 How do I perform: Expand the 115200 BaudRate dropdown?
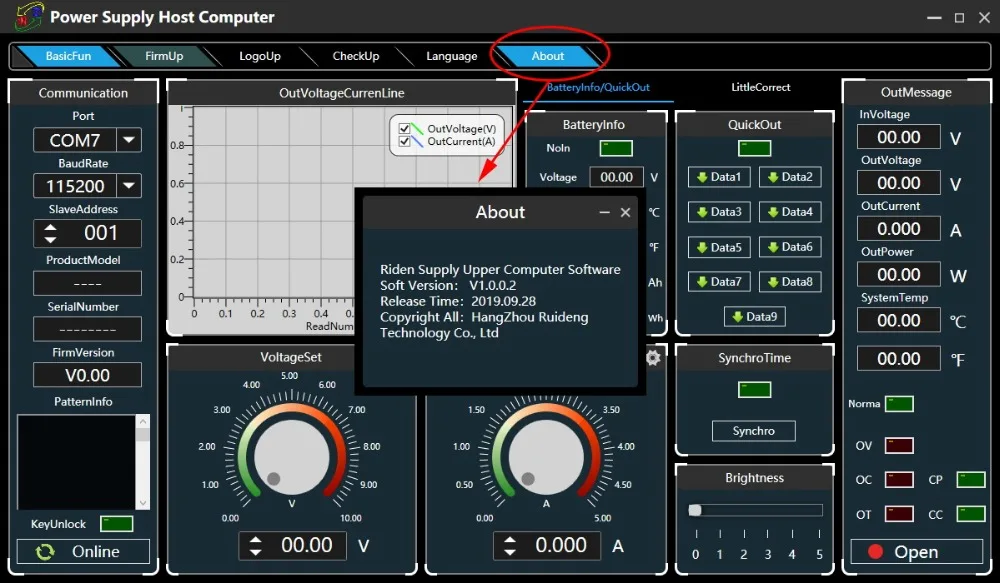click(129, 186)
